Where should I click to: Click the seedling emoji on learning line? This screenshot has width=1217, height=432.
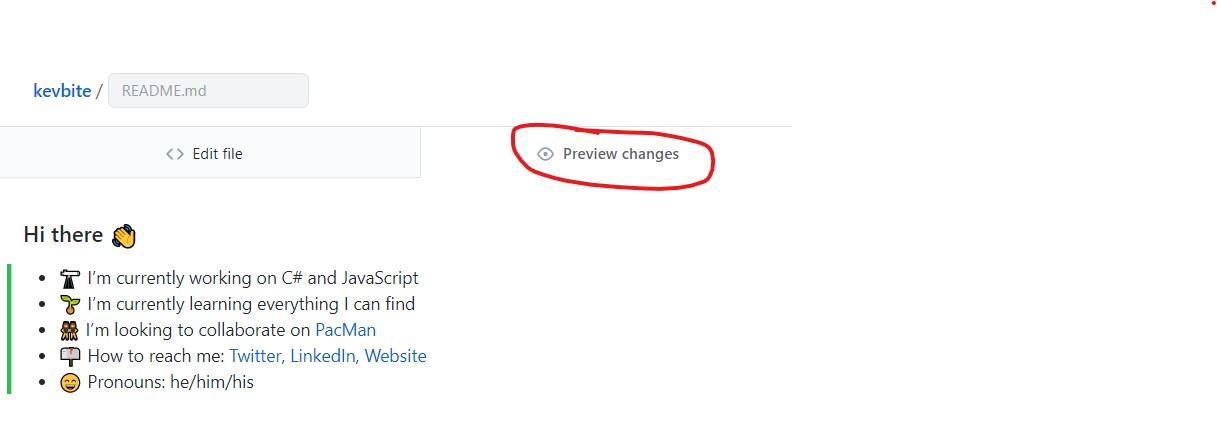click(x=70, y=304)
